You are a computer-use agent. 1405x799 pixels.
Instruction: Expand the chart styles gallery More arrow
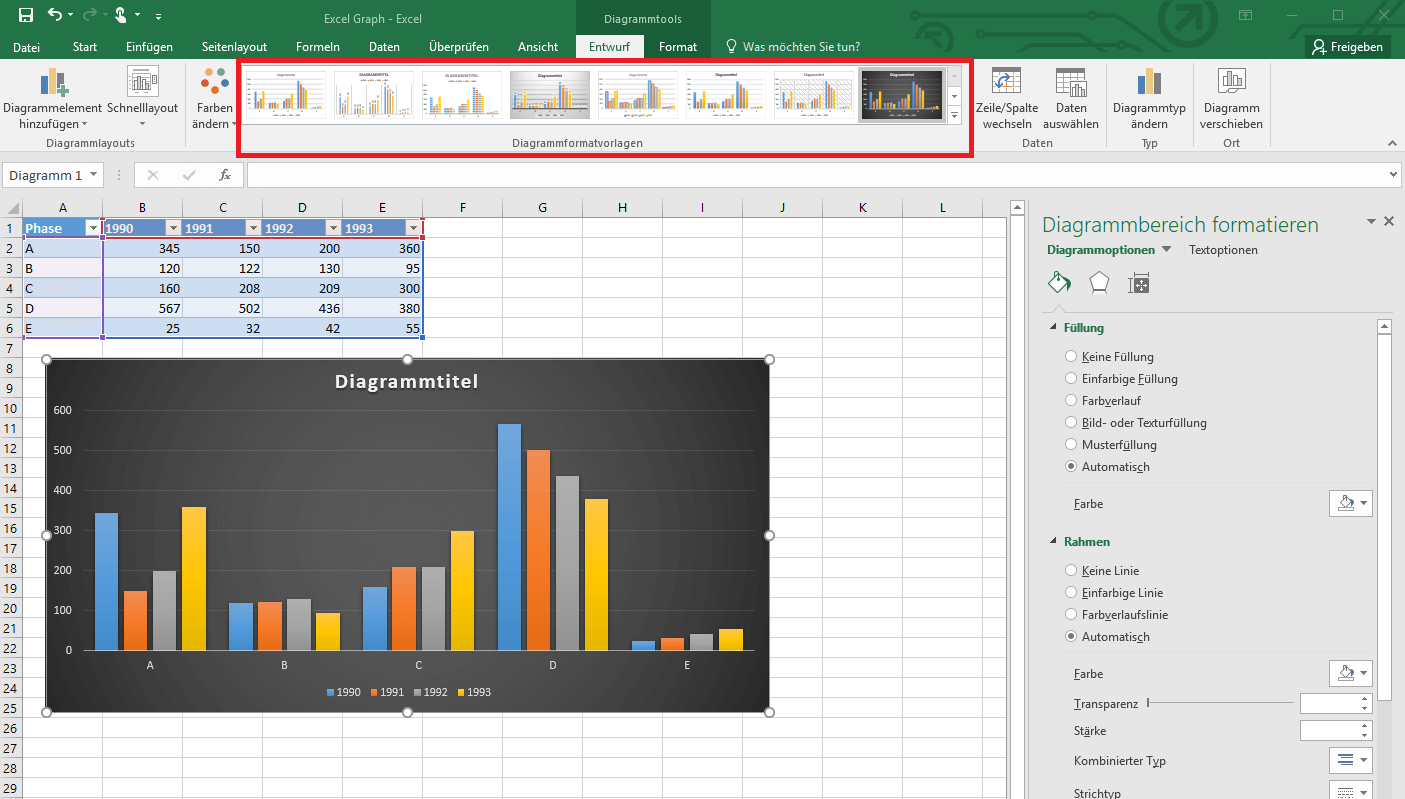(954, 115)
